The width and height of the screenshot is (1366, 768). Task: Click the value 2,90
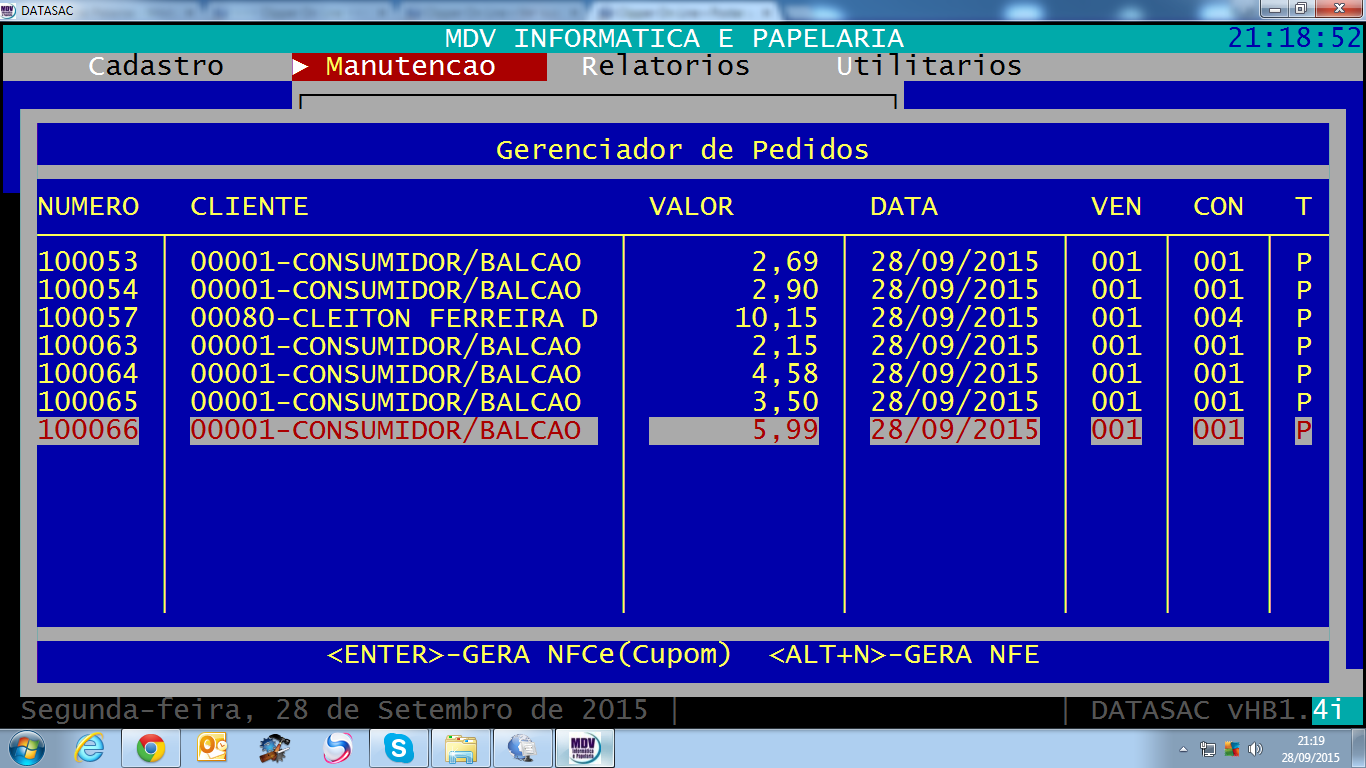785,290
